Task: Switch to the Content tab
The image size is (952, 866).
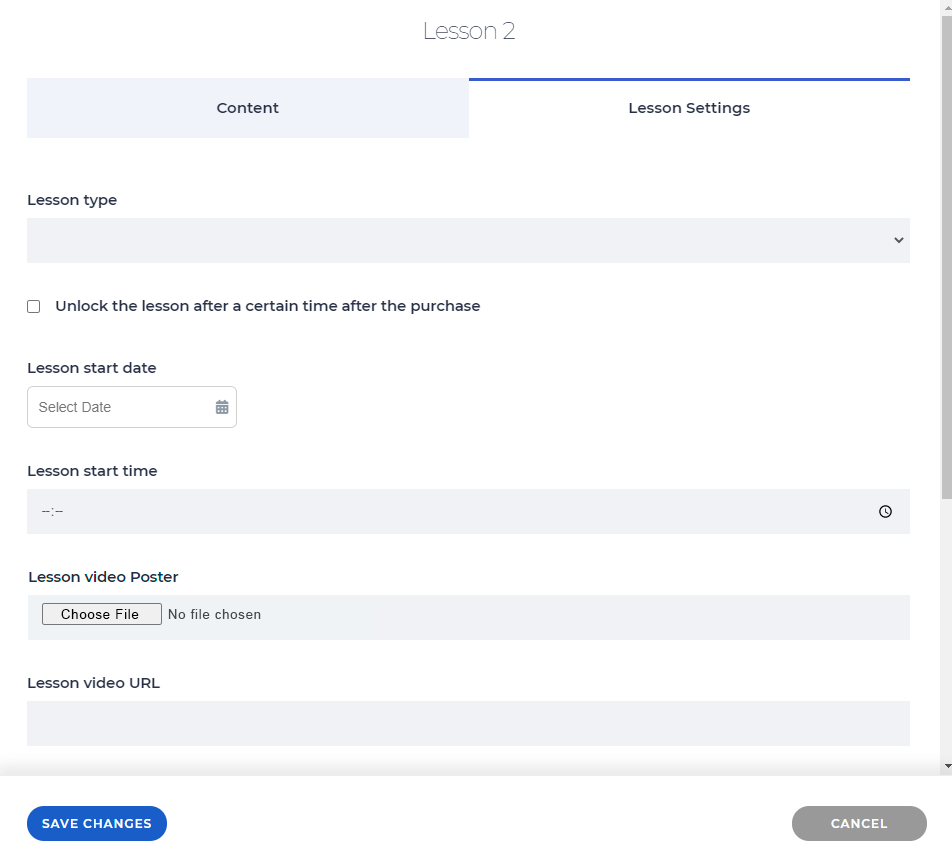Action: [248, 108]
